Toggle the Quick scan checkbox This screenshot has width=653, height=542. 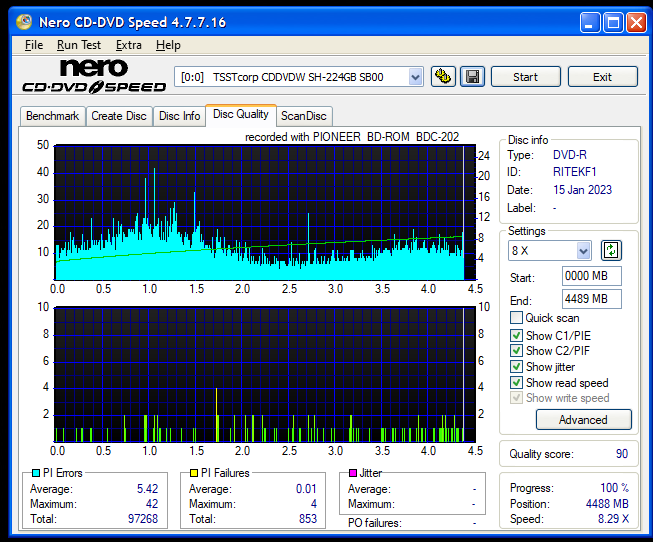tap(516, 318)
